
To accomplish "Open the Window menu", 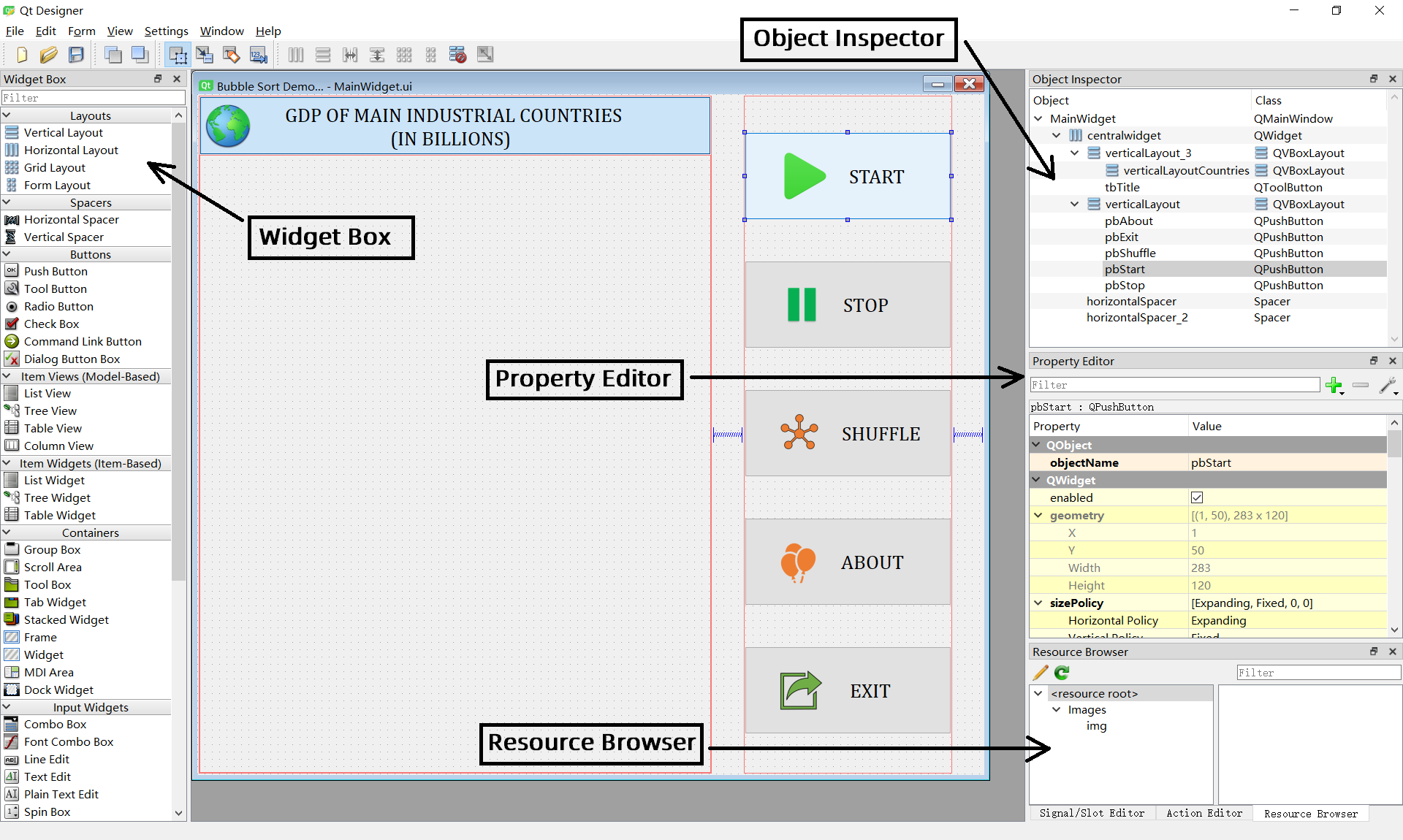I will (x=222, y=31).
